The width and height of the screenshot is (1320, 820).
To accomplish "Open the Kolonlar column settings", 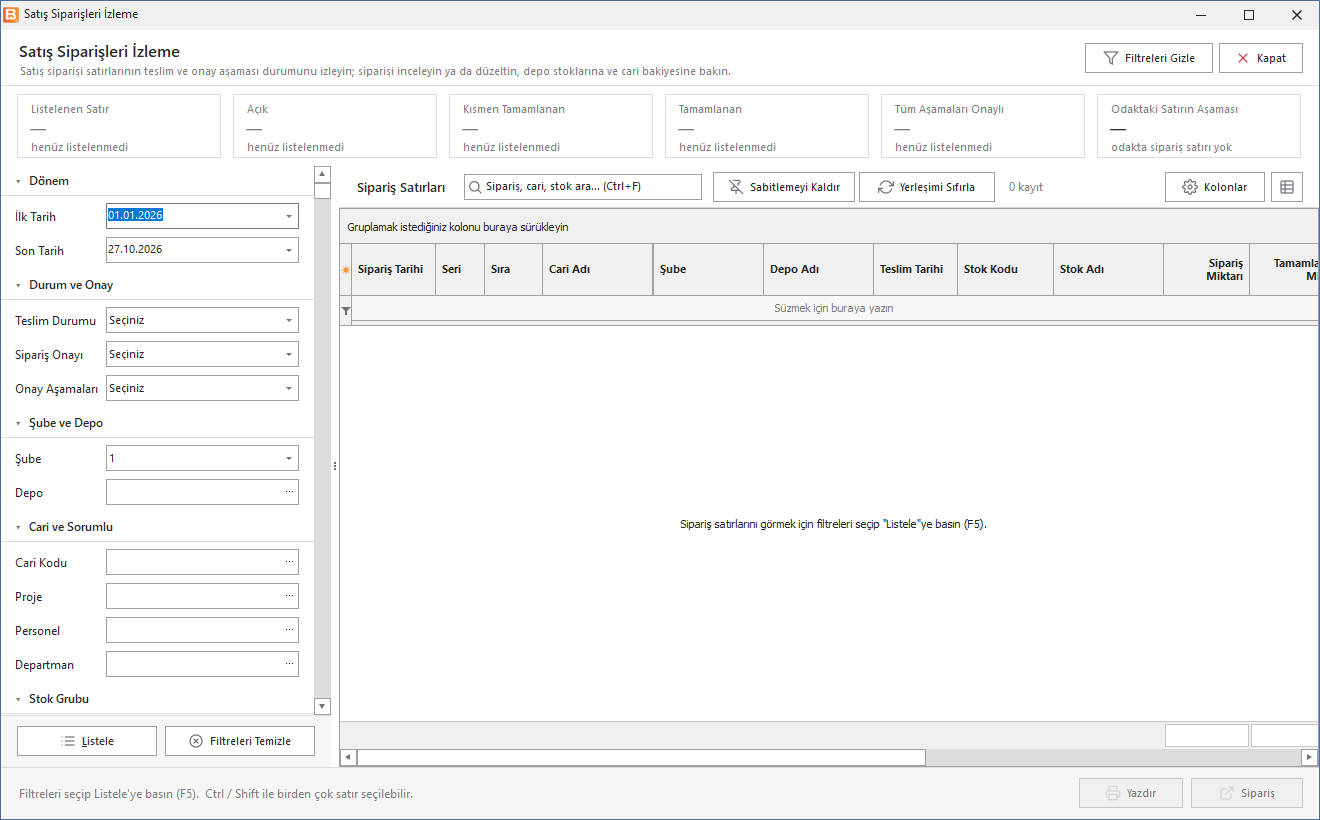I will point(1214,187).
